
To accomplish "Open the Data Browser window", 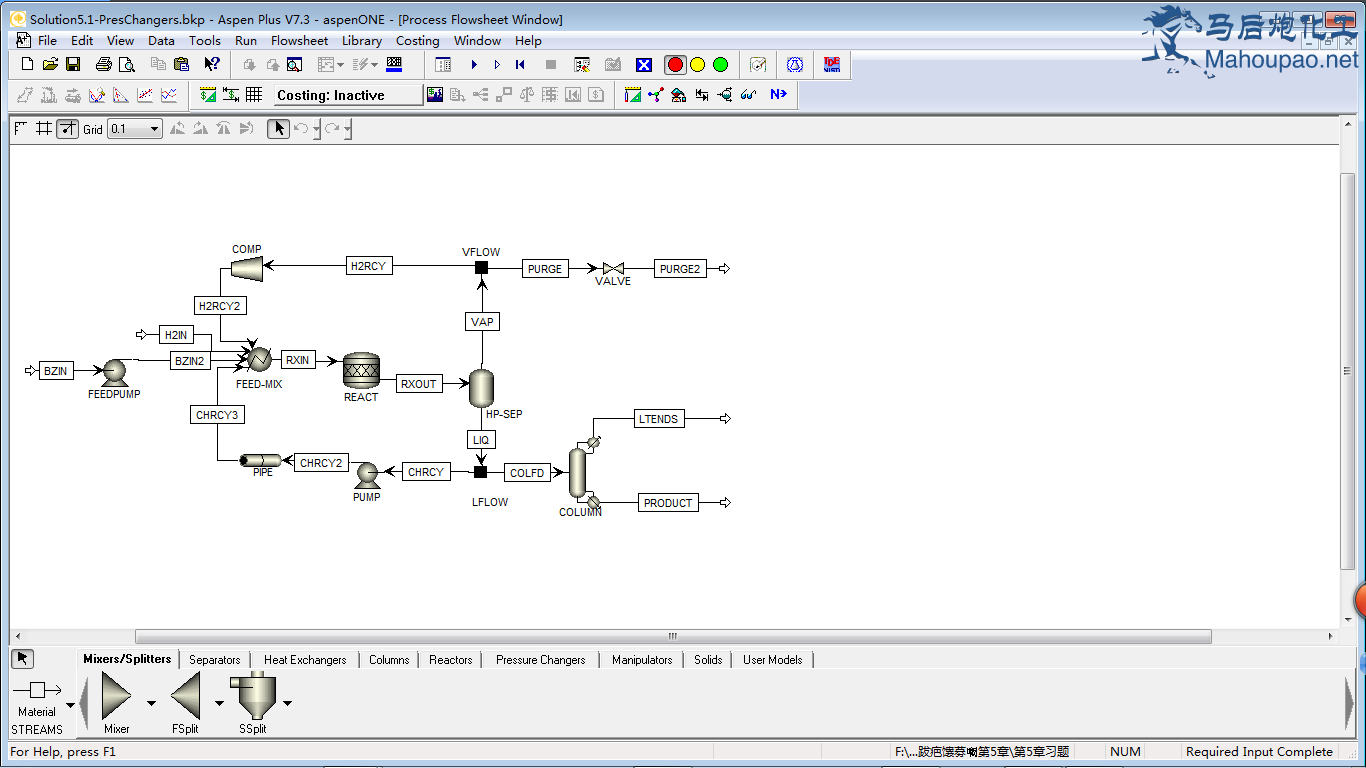I will [x=294, y=64].
